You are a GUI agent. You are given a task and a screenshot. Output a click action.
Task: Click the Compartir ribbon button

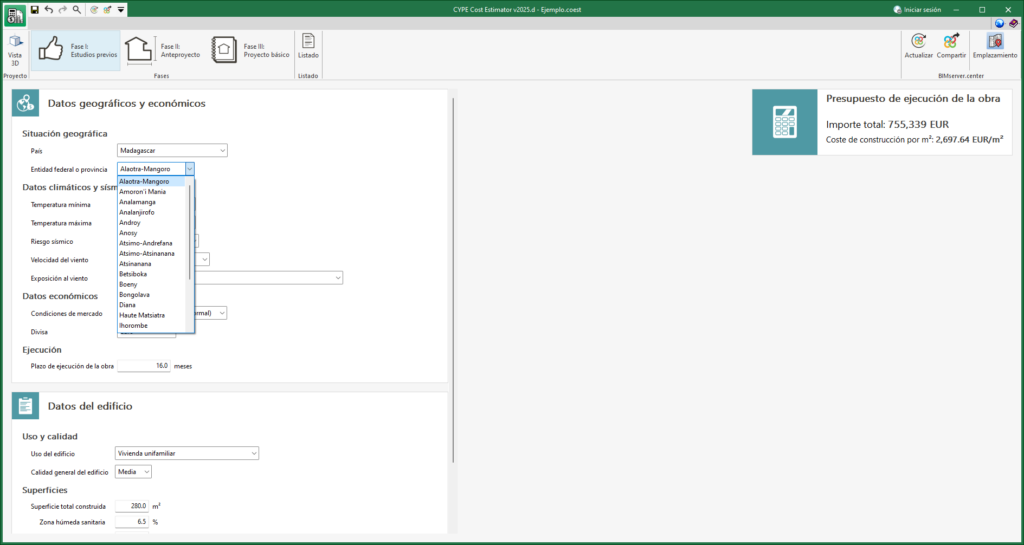[951, 46]
